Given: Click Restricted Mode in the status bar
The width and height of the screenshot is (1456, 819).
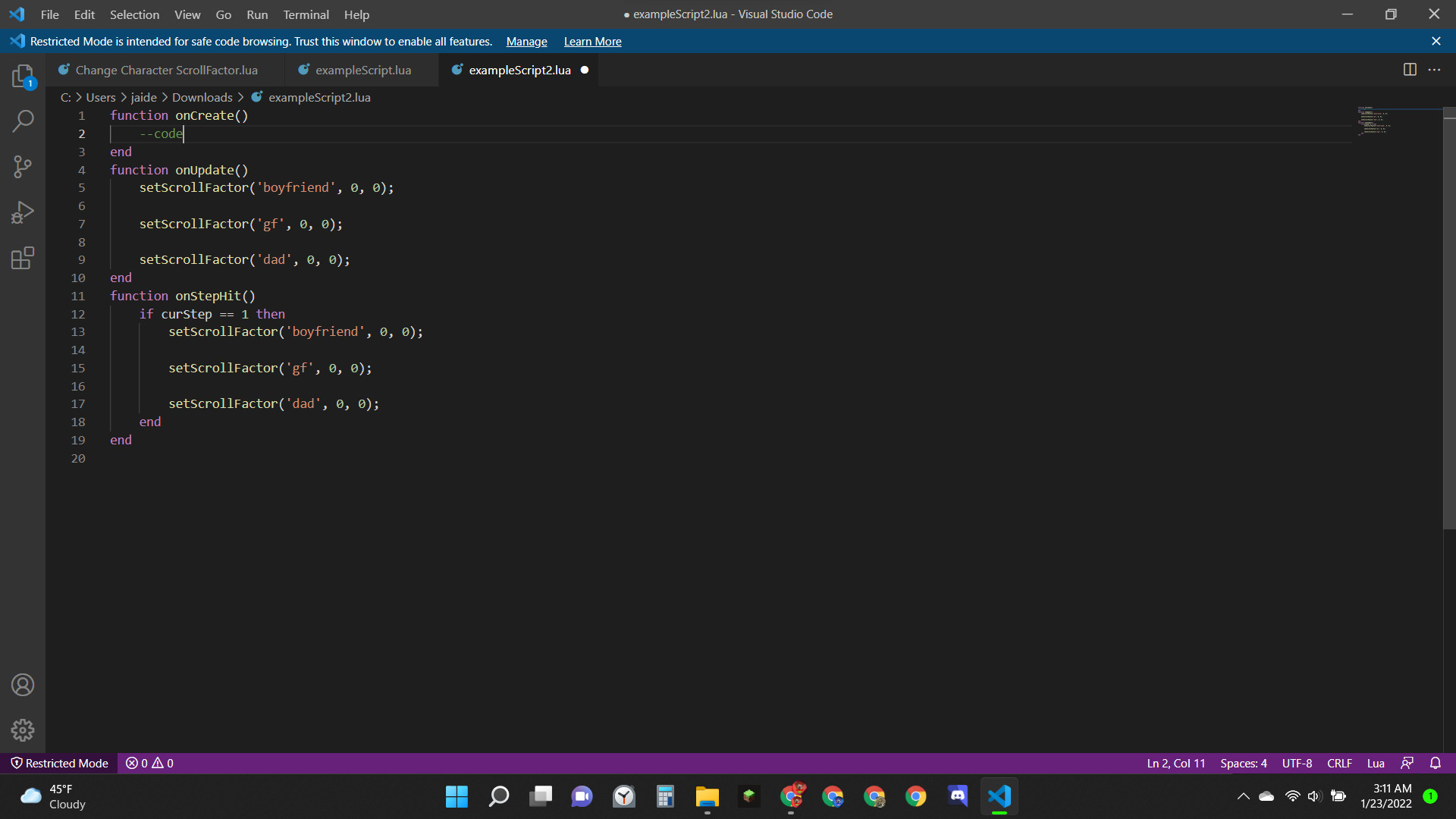Looking at the screenshot, I should [x=59, y=763].
